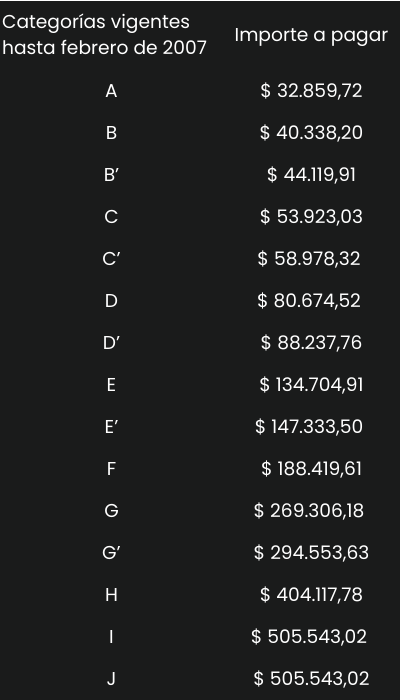Click the amount $ 44.119,91
Screen dimensions: 400x700
point(311,175)
